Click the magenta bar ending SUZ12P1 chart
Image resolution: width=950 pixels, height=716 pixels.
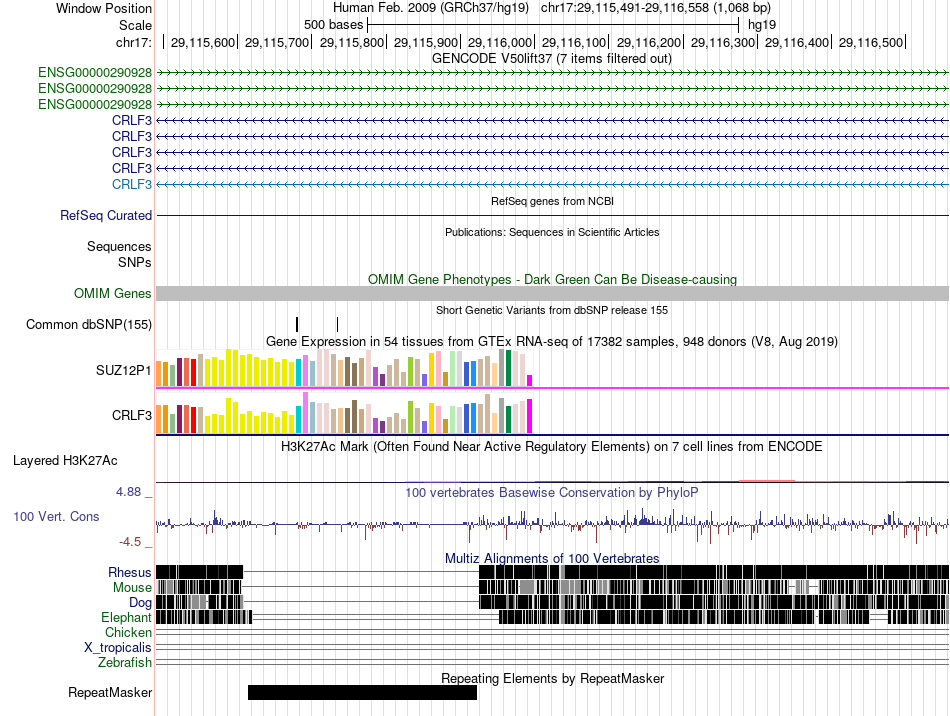pos(530,380)
